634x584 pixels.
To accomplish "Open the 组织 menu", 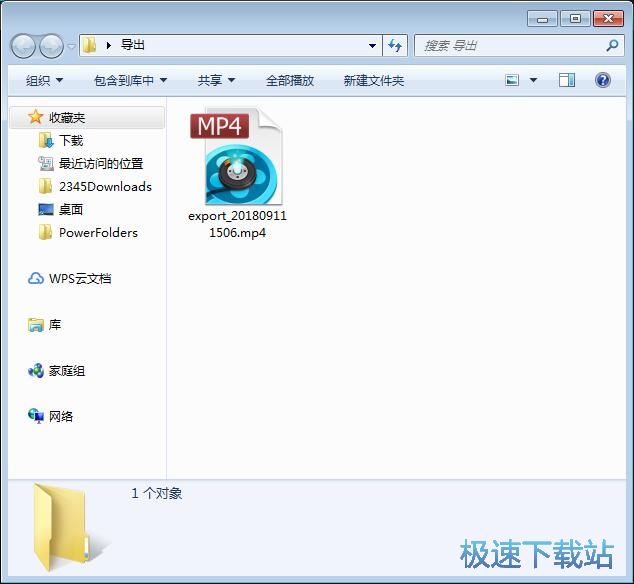I will pos(44,80).
